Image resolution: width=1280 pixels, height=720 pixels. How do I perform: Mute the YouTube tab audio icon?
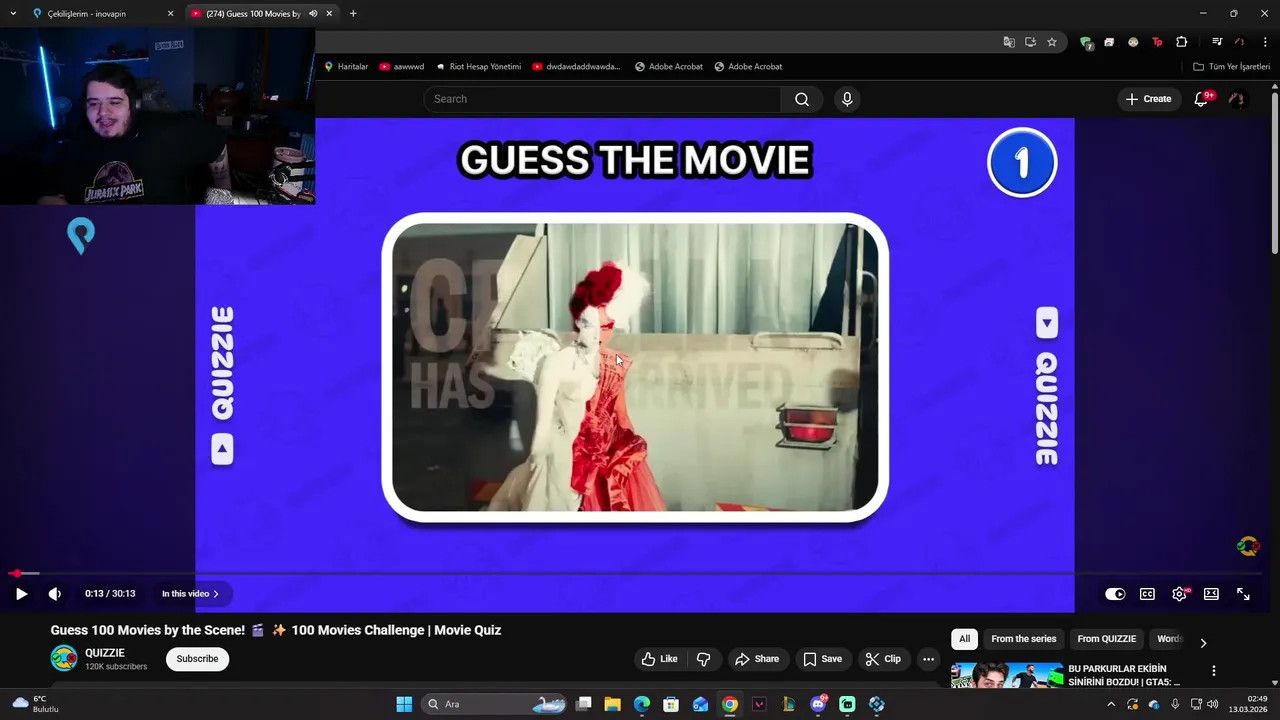point(313,14)
